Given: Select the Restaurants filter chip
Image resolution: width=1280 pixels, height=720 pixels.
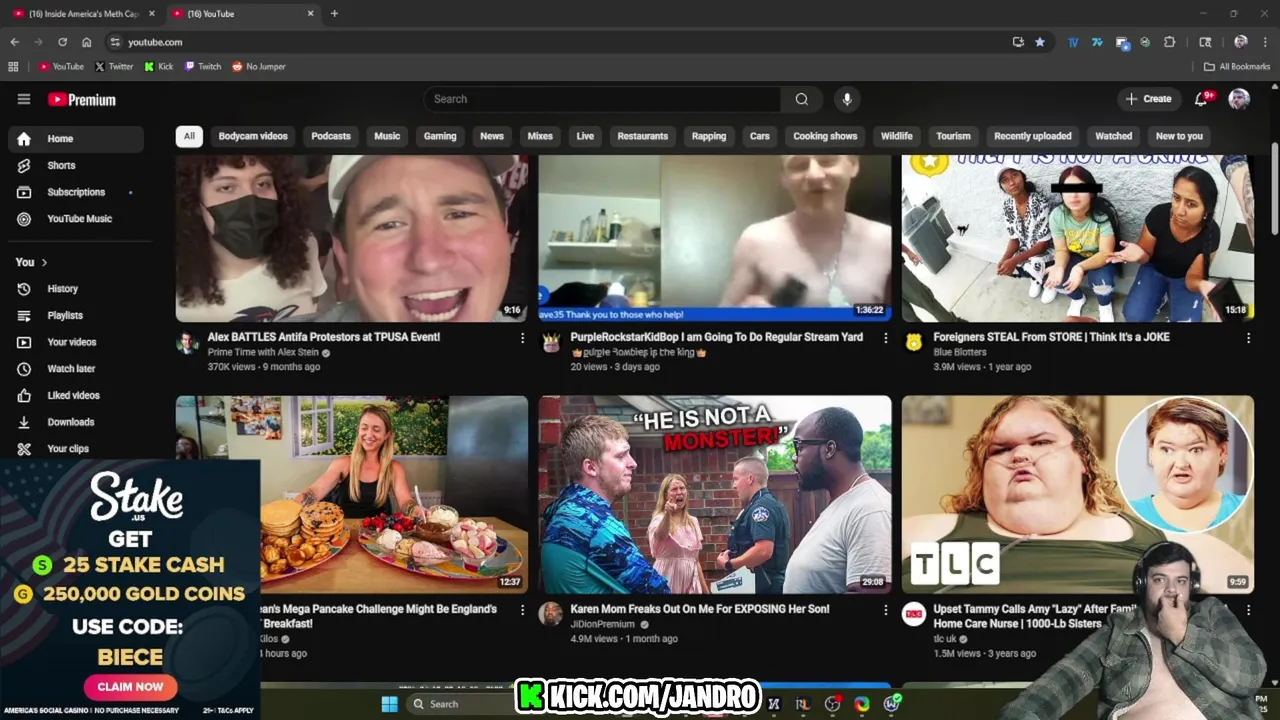Looking at the screenshot, I should (x=643, y=136).
